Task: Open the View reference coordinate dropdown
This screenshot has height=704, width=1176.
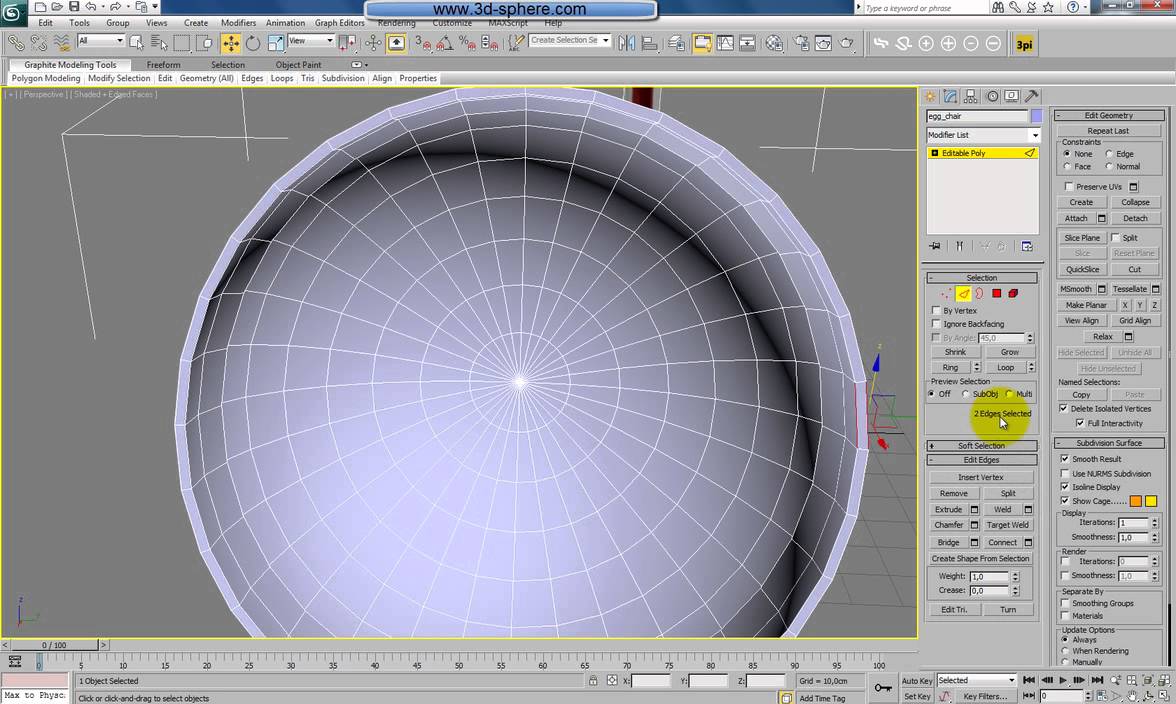Action: [310, 40]
